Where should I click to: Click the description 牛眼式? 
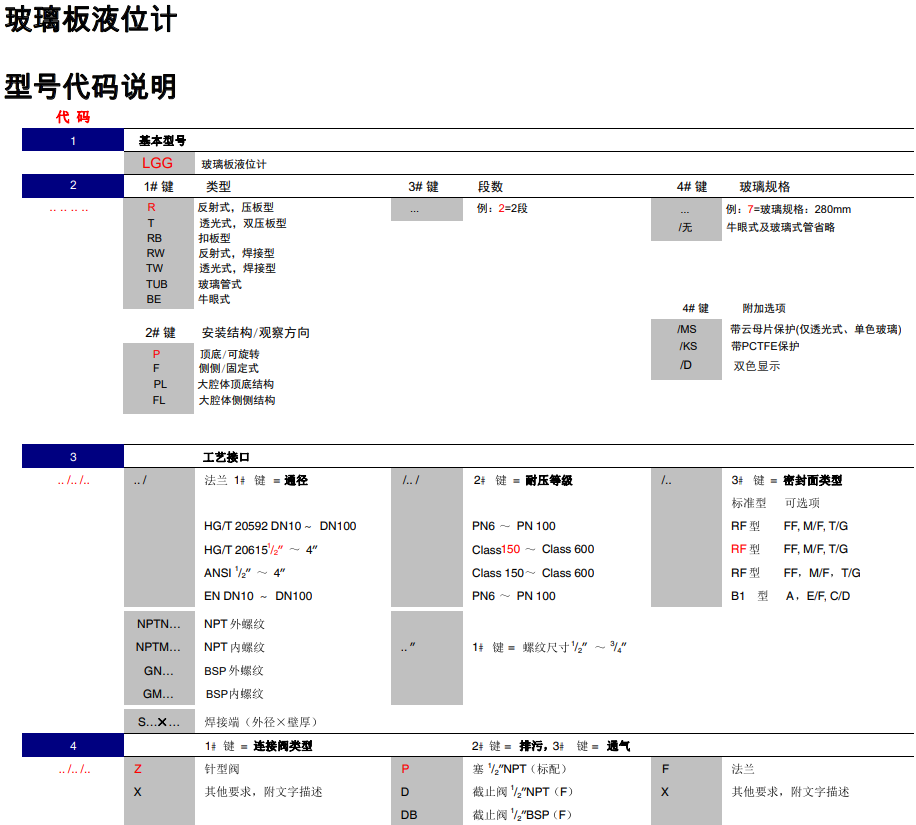point(214,299)
